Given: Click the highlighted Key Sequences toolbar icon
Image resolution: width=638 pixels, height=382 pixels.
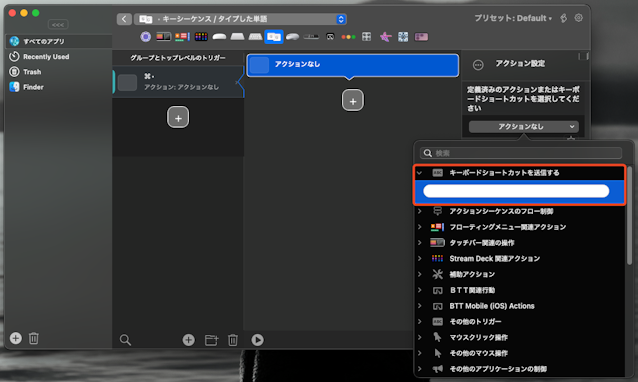Looking at the screenshot, I should point(274,37).
